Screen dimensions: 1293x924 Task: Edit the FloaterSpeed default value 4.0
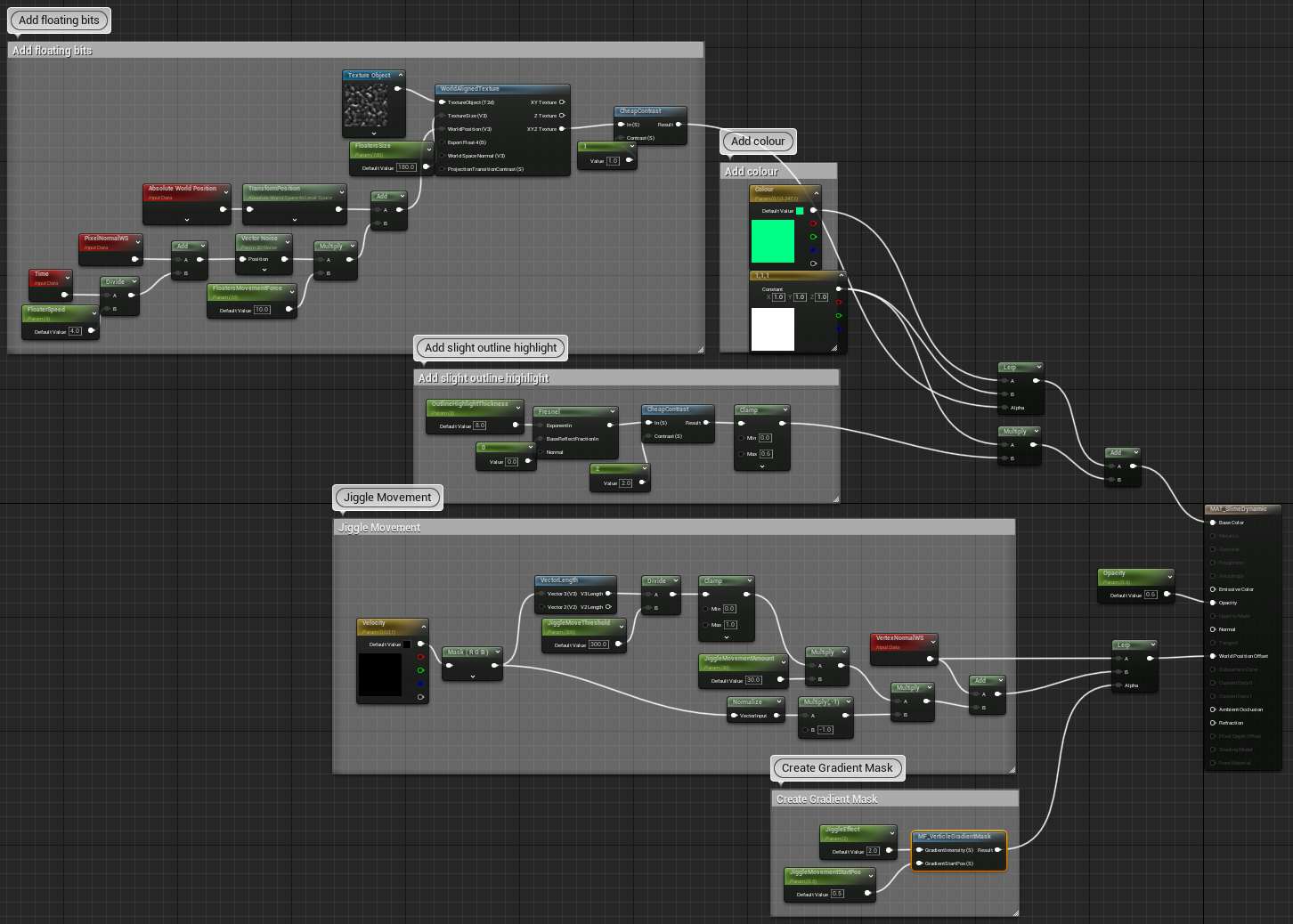[x=75, y=331]
